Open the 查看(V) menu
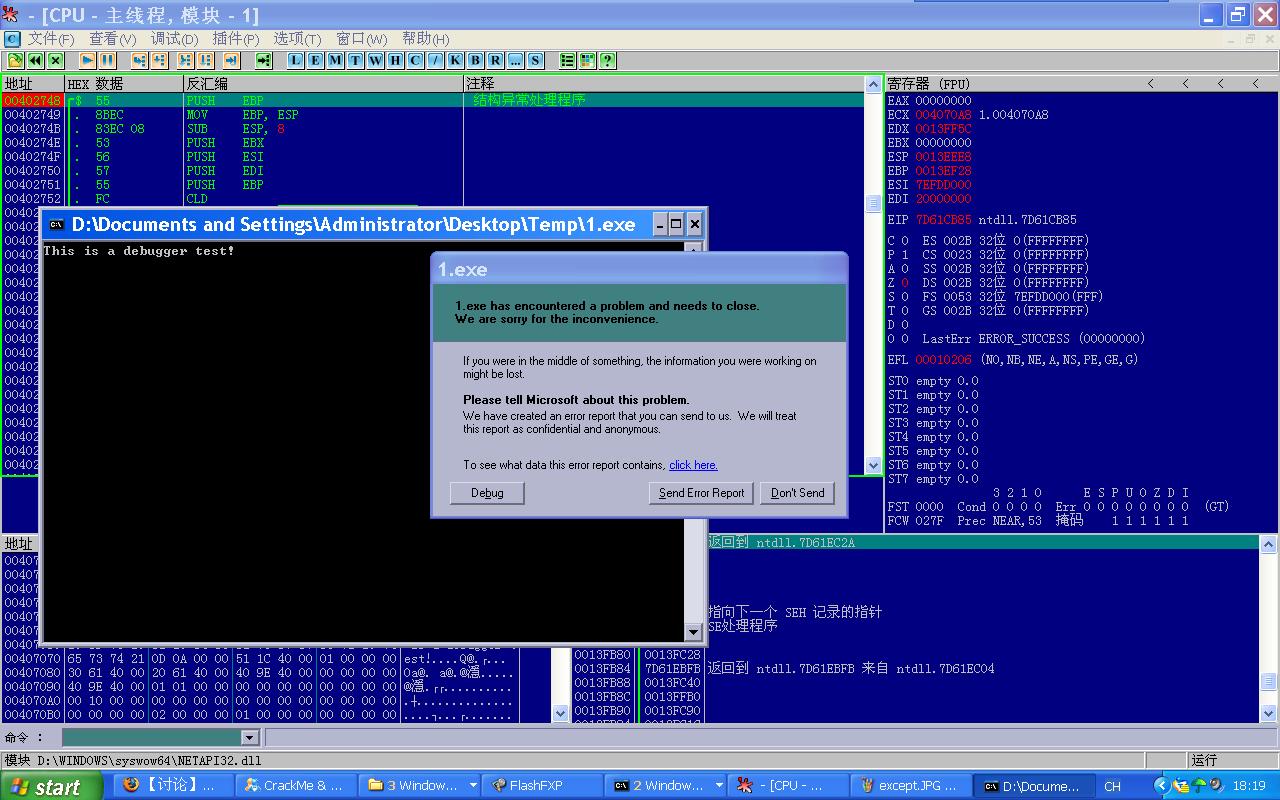This screenshot has height=800, width=1280. 112,39
